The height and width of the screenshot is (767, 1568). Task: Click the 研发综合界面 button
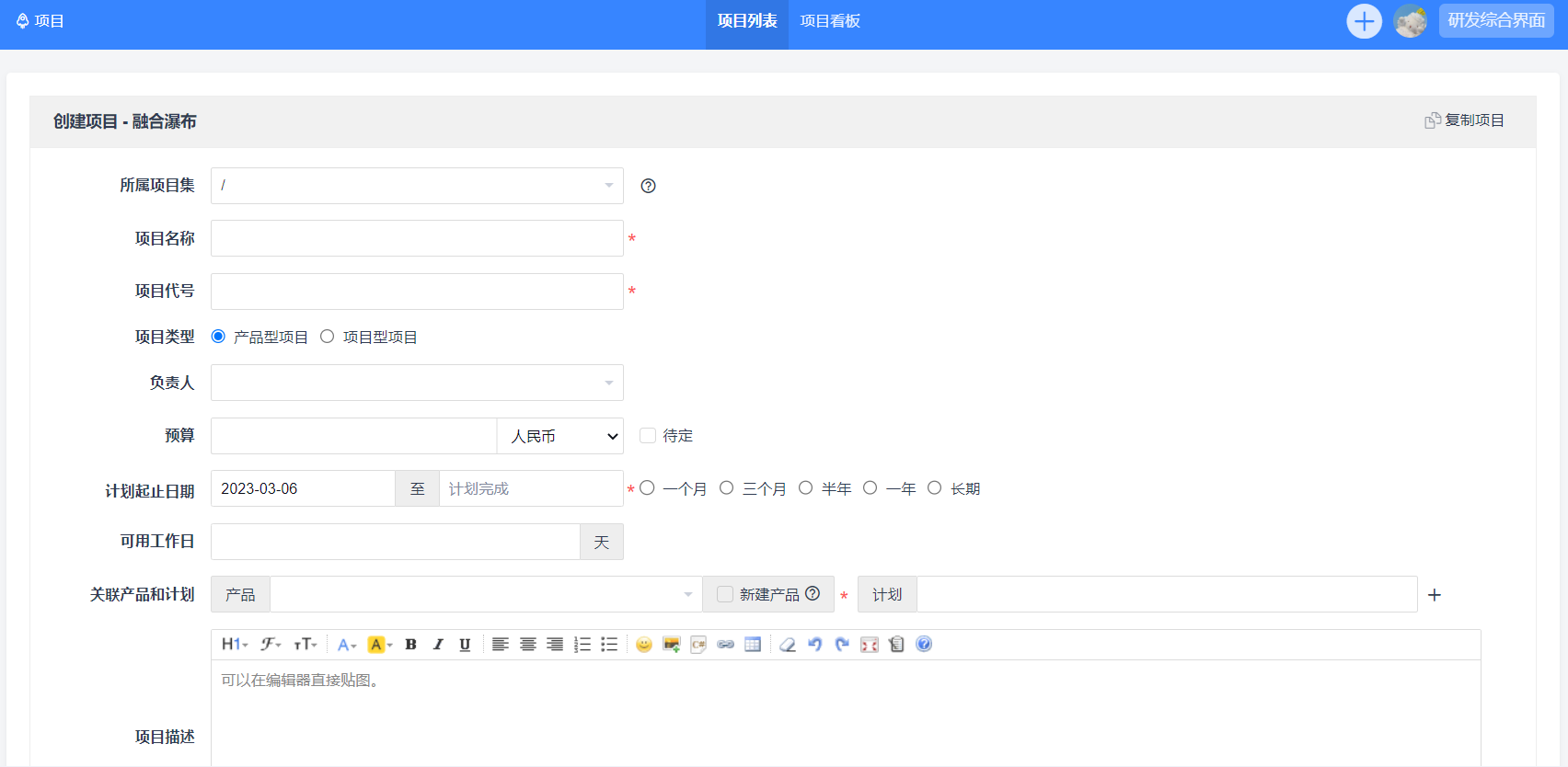point(1496,21)
